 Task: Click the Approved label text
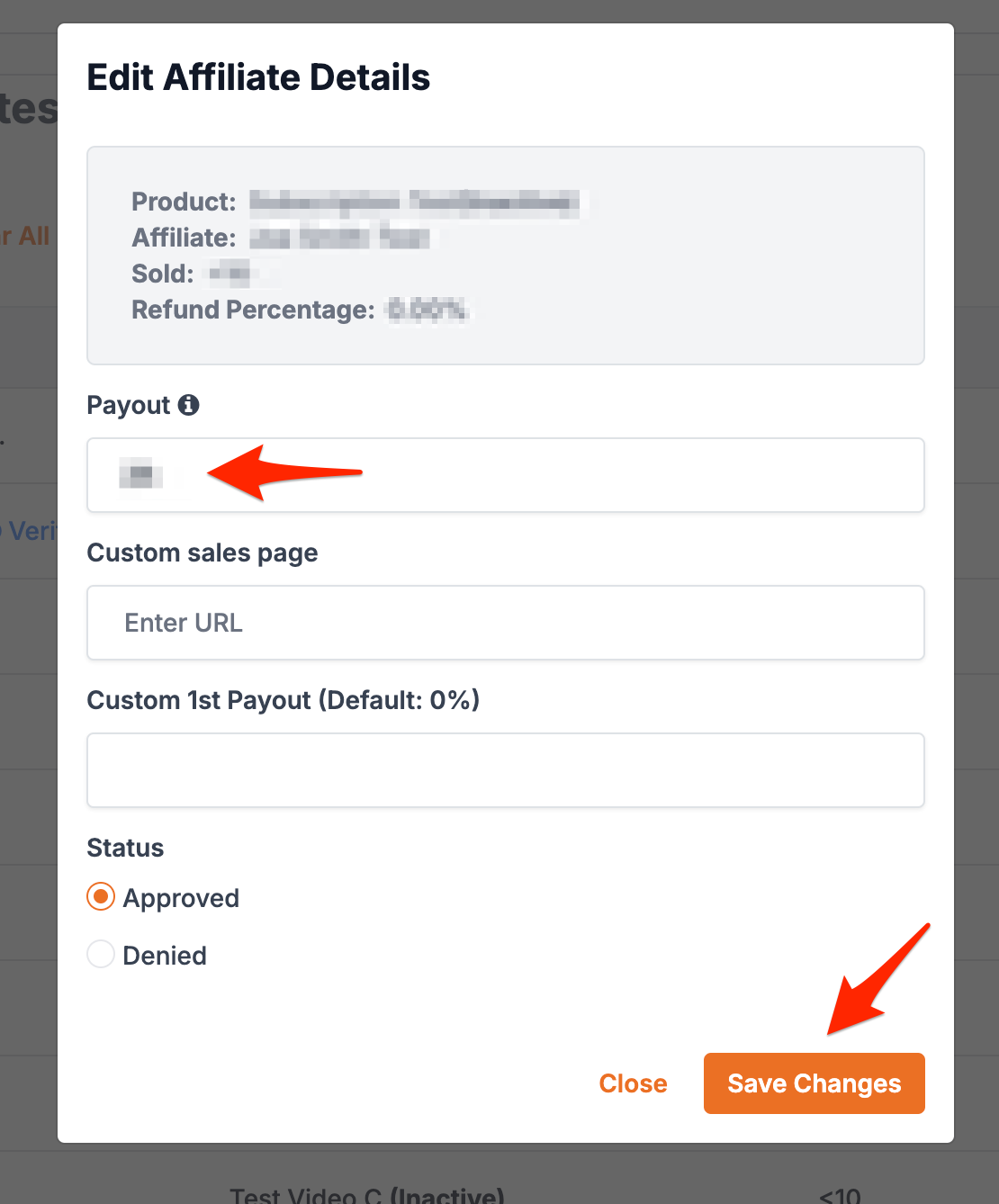tap(181, 898)
